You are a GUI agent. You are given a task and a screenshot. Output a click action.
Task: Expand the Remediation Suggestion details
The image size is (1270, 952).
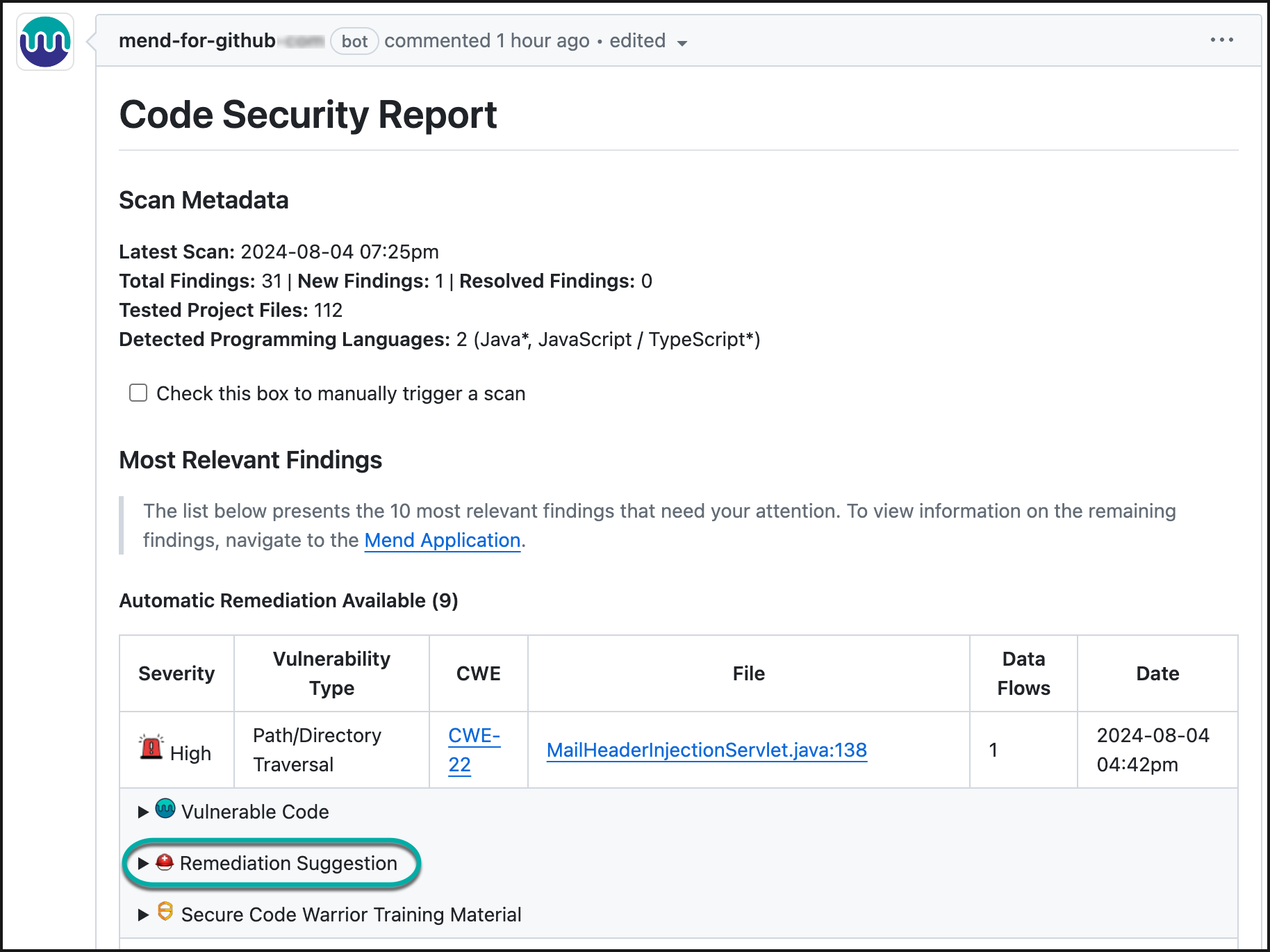pyautogui.click(x=144, y=863)
